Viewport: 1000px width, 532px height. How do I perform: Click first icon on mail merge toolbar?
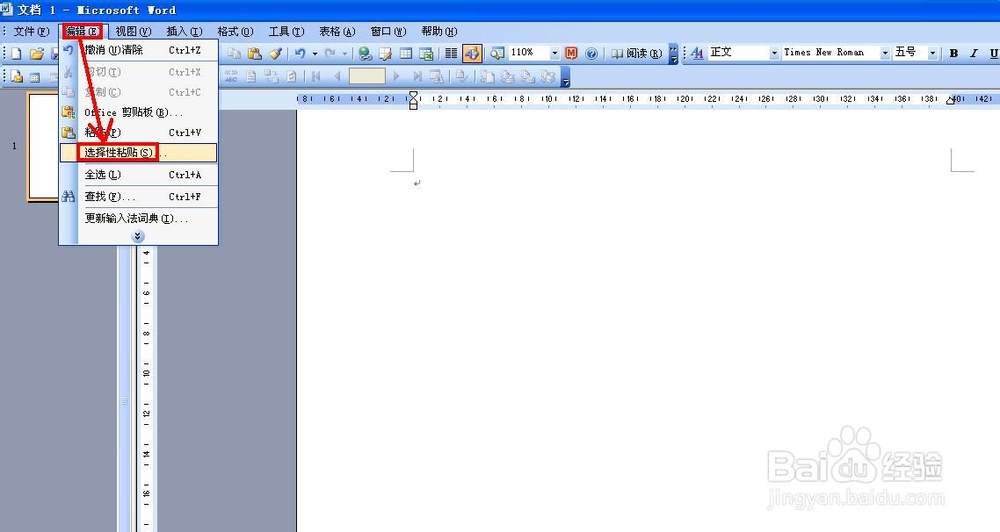[x=17, y=77]
